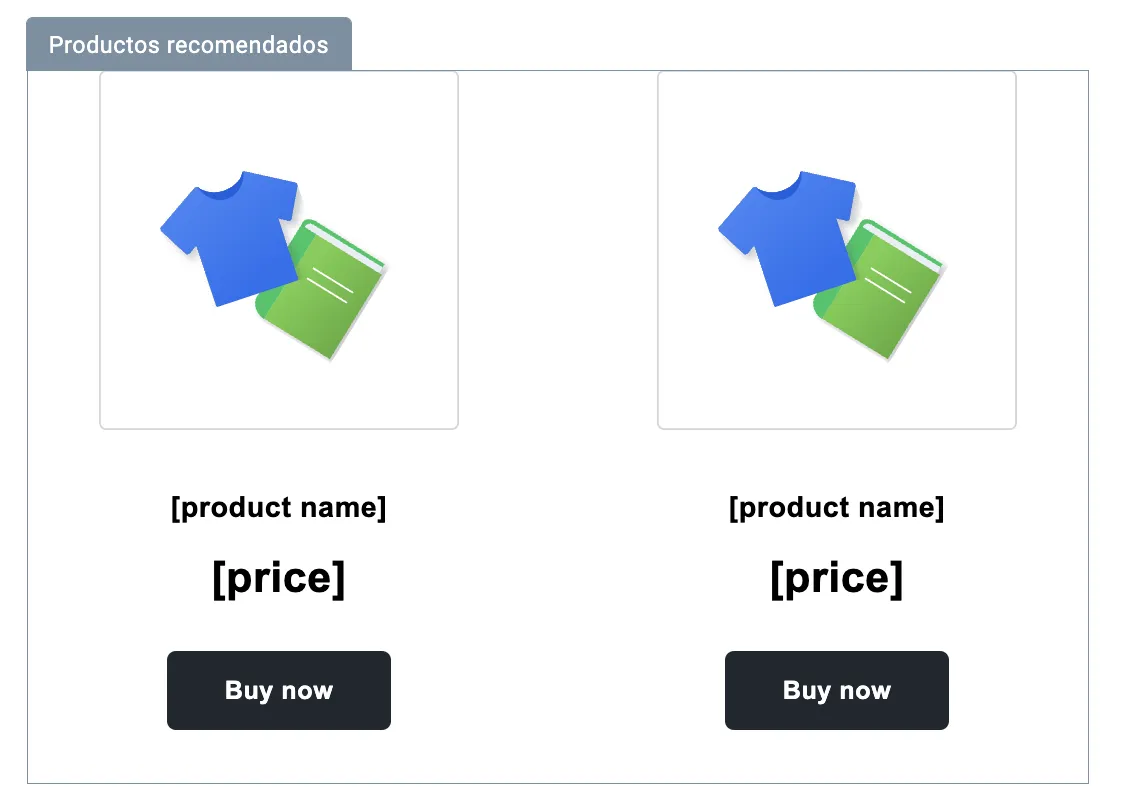The height and width of the screenshot is (810, 1142).
Task: Click the left Buy now button
Action: (279, 691)
